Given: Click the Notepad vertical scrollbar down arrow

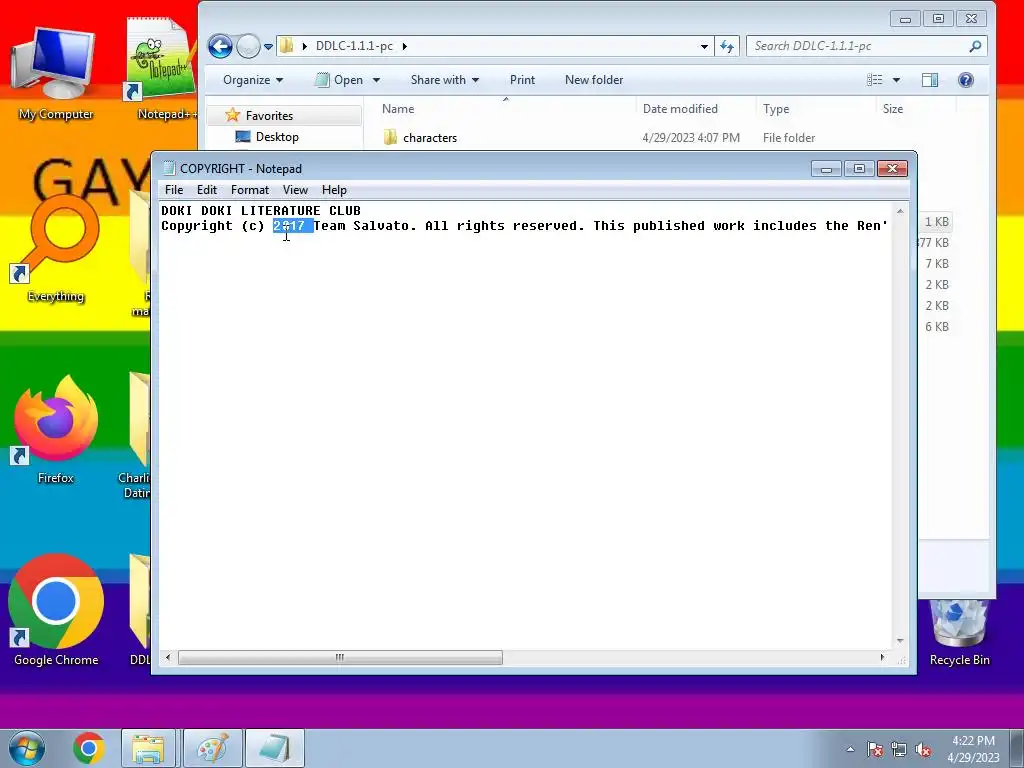Looking at the screenshot, I should [900, 641].
